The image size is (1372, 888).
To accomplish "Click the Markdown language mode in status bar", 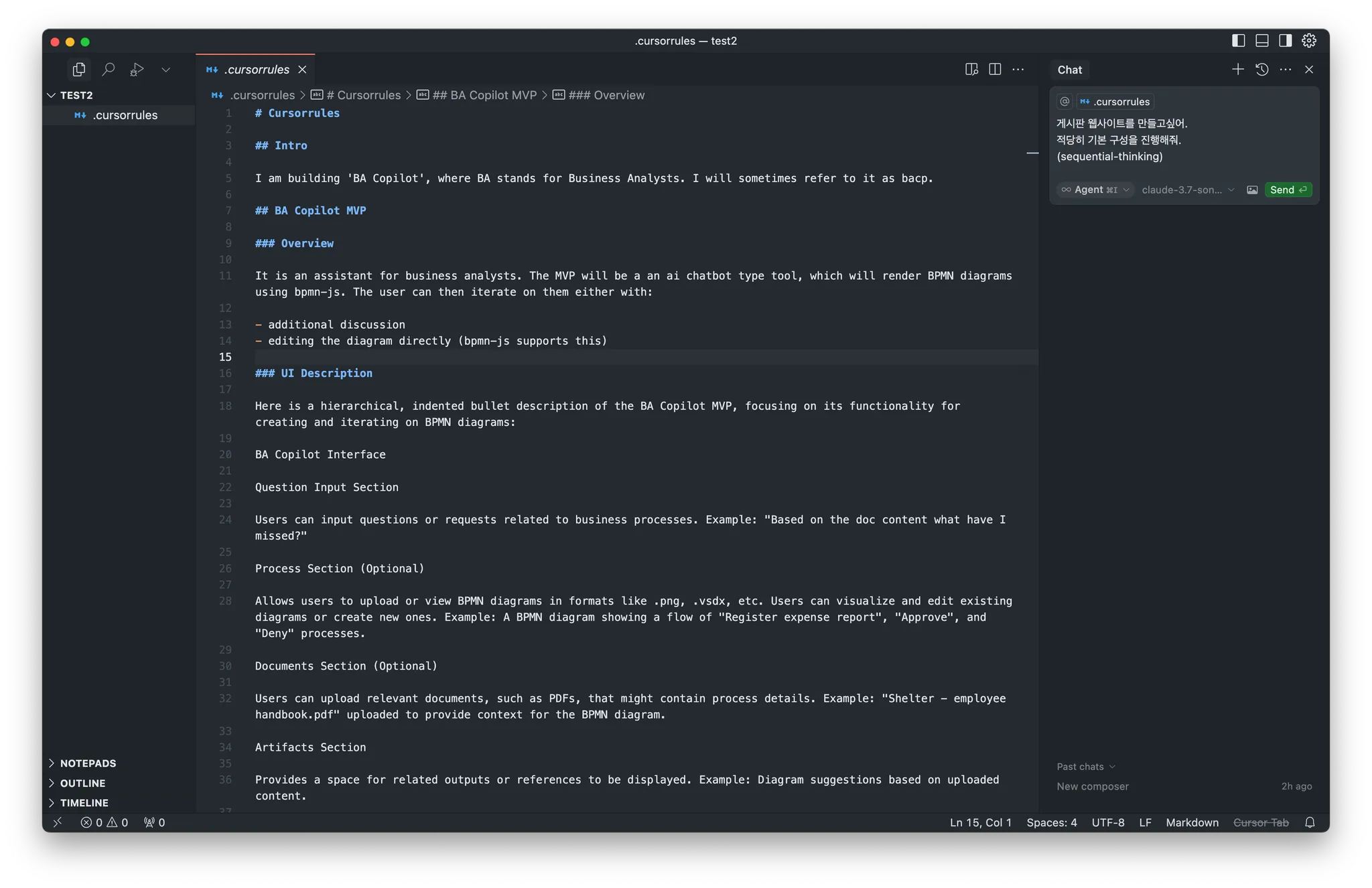I will 1192,822.
